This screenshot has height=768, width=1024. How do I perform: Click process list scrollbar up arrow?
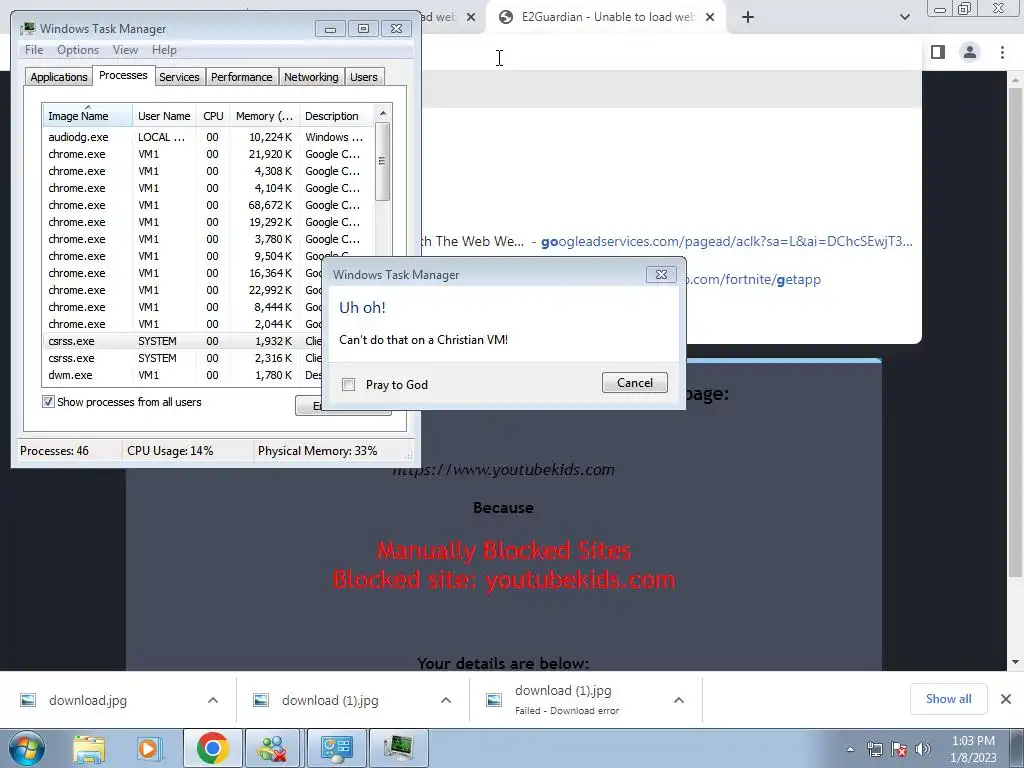coord(383,113)
